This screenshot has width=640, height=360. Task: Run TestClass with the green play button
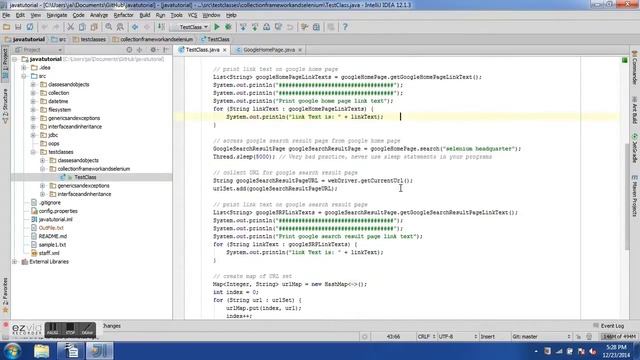[217, 27]
